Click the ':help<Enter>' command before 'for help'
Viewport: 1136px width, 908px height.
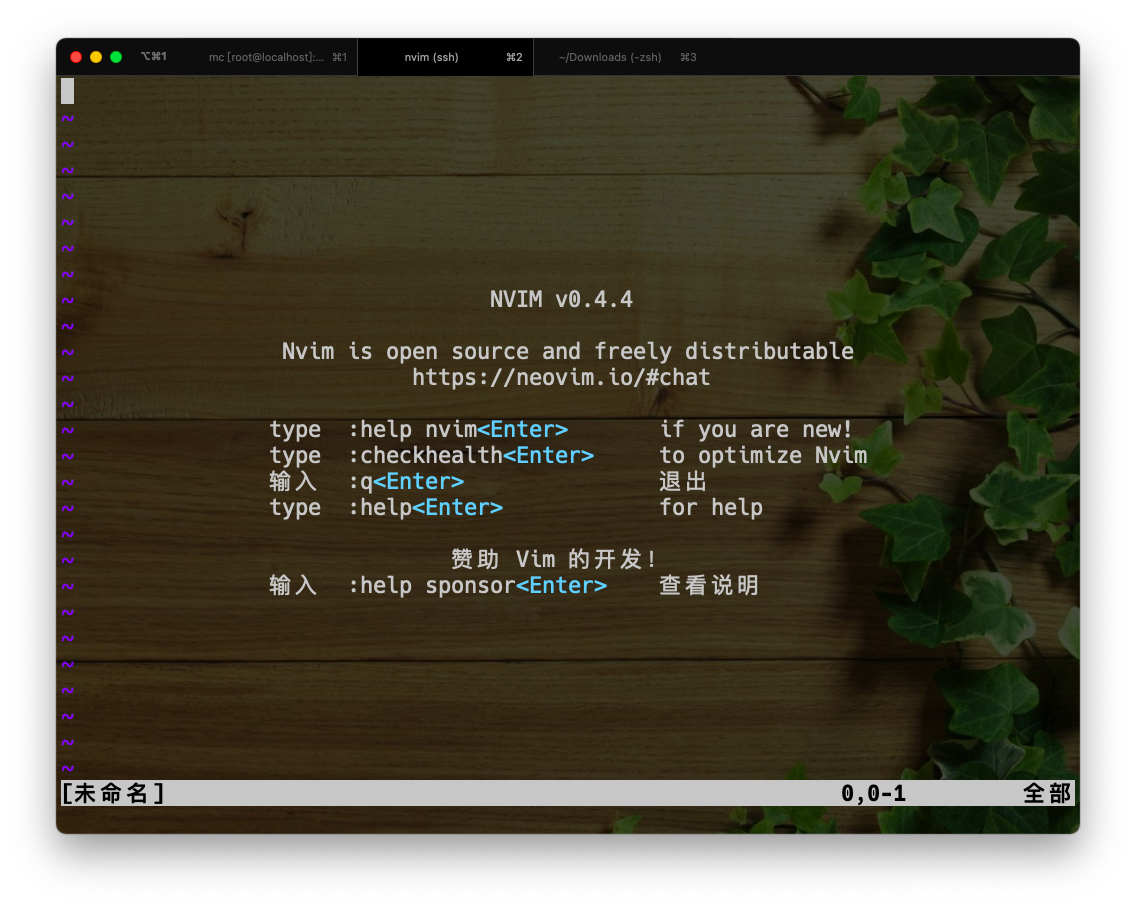425,508
